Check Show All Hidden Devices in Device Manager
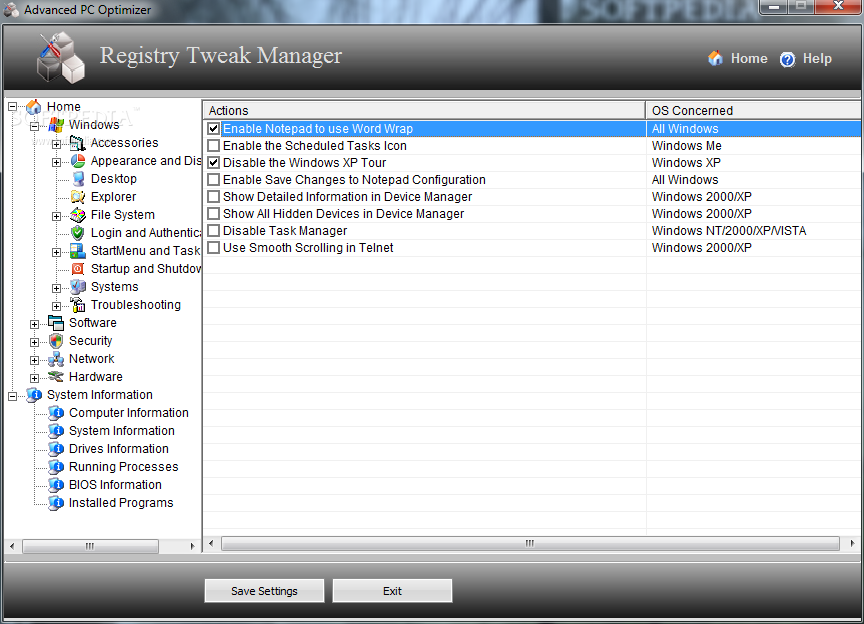Viewport: 864px width, 624px height. 214,214
